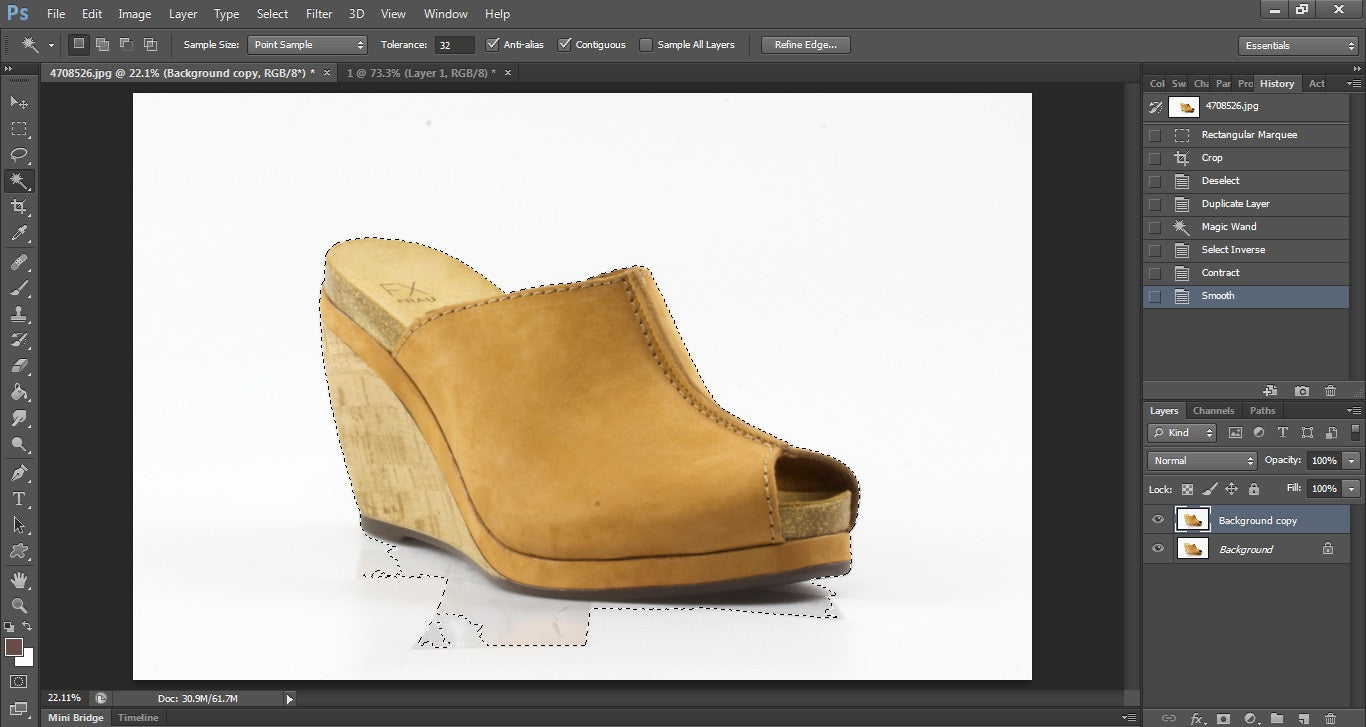Hide the Background copy layer
Screen dimensions: 1366x727
tap(1157, 519)
